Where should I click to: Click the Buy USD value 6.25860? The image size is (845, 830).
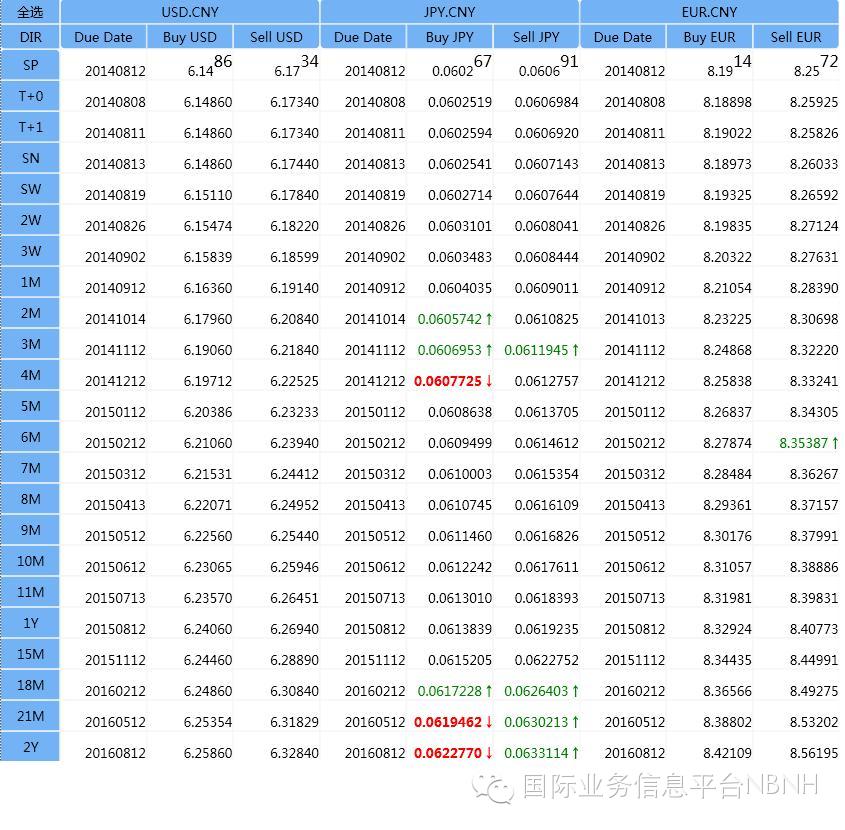[x=208, y=753]
